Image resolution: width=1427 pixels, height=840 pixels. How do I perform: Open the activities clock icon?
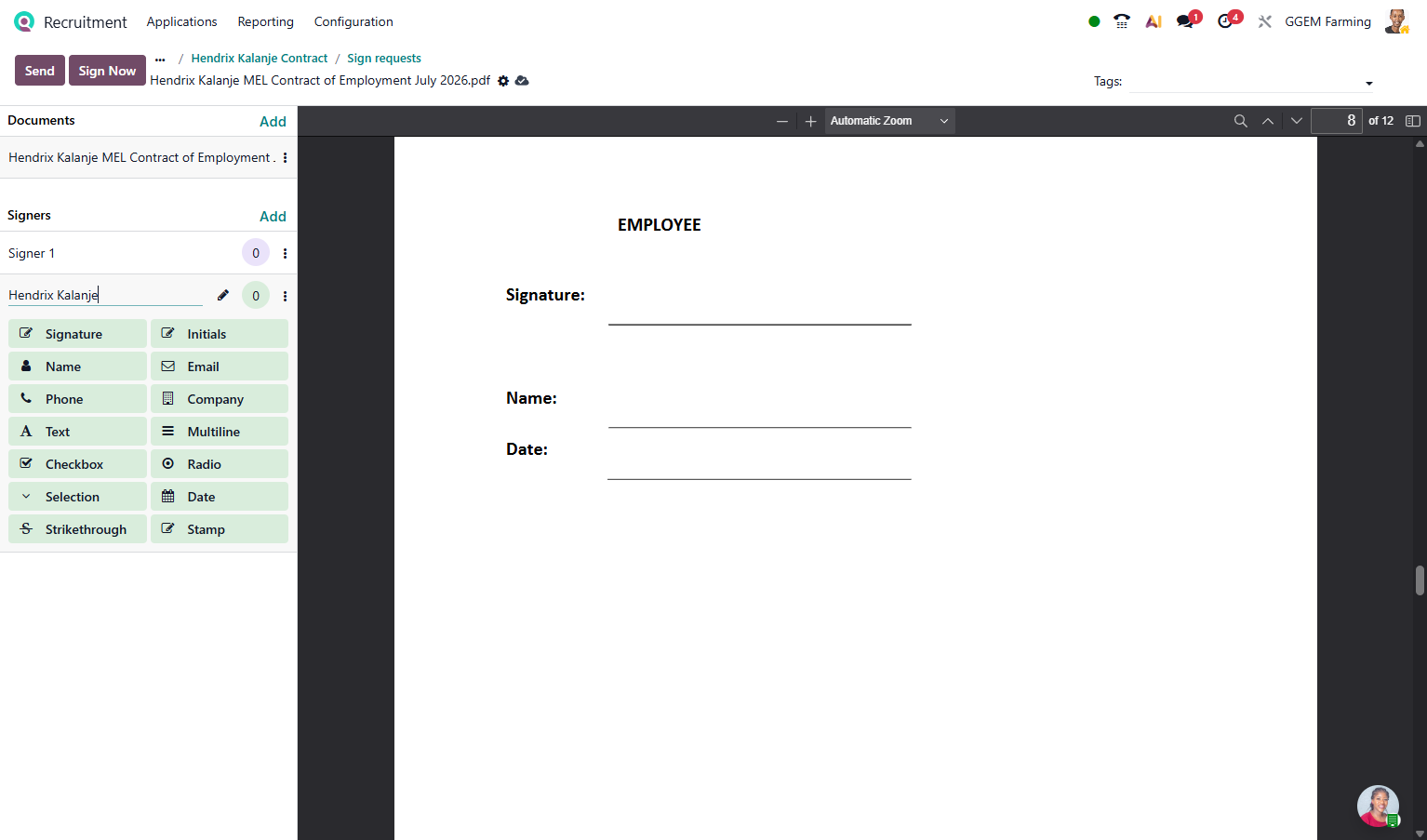[x=1225, y=21]
